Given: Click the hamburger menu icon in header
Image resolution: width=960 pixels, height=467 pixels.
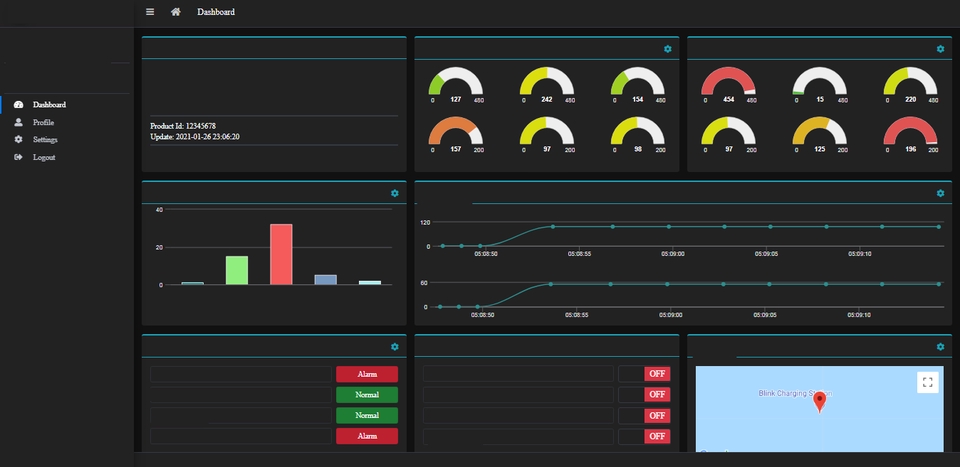Looking at the screenshot, I should click(x=150, y=12).
